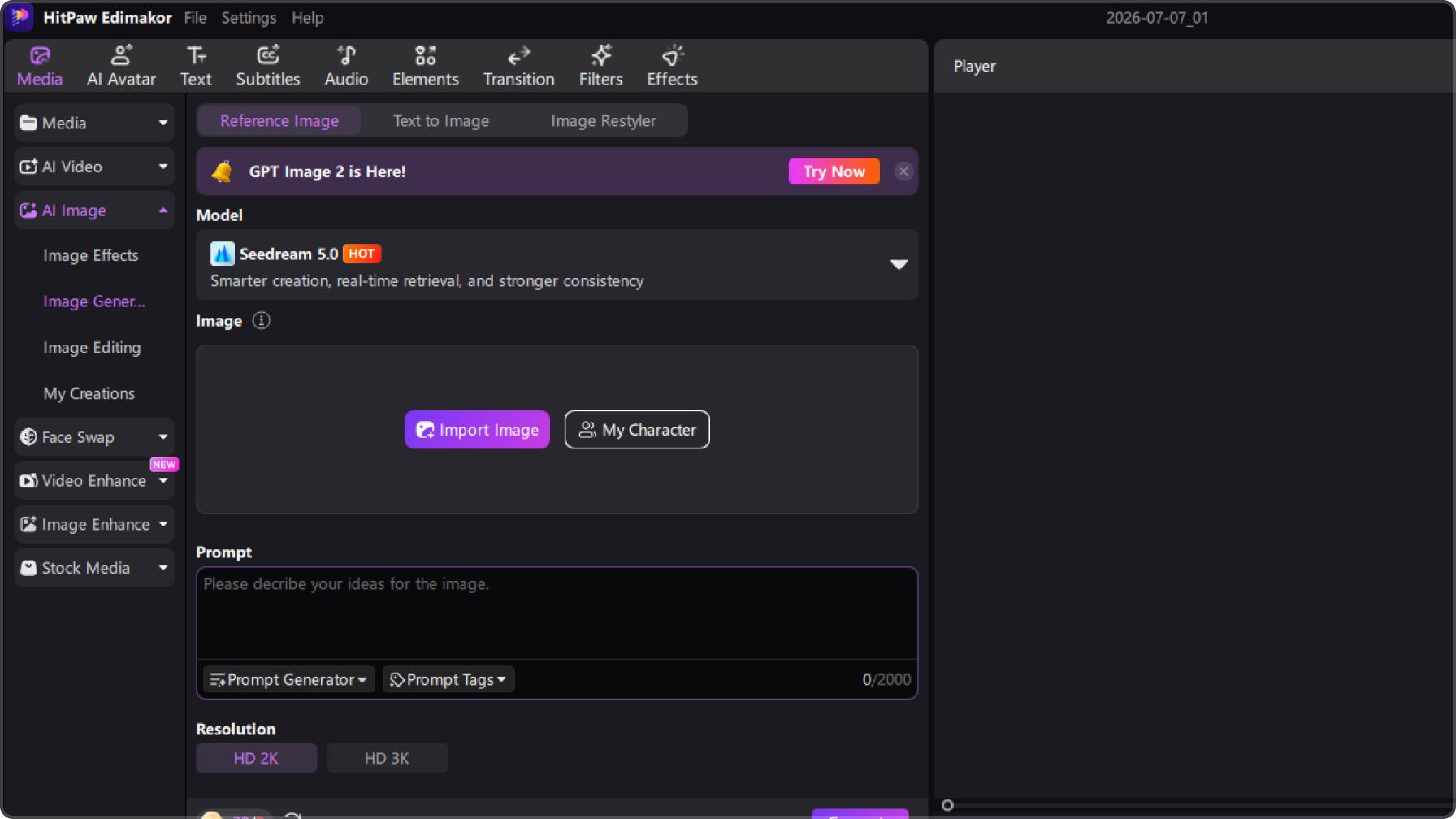Click the 0/2000 character counter

click(x=886, y=679)
